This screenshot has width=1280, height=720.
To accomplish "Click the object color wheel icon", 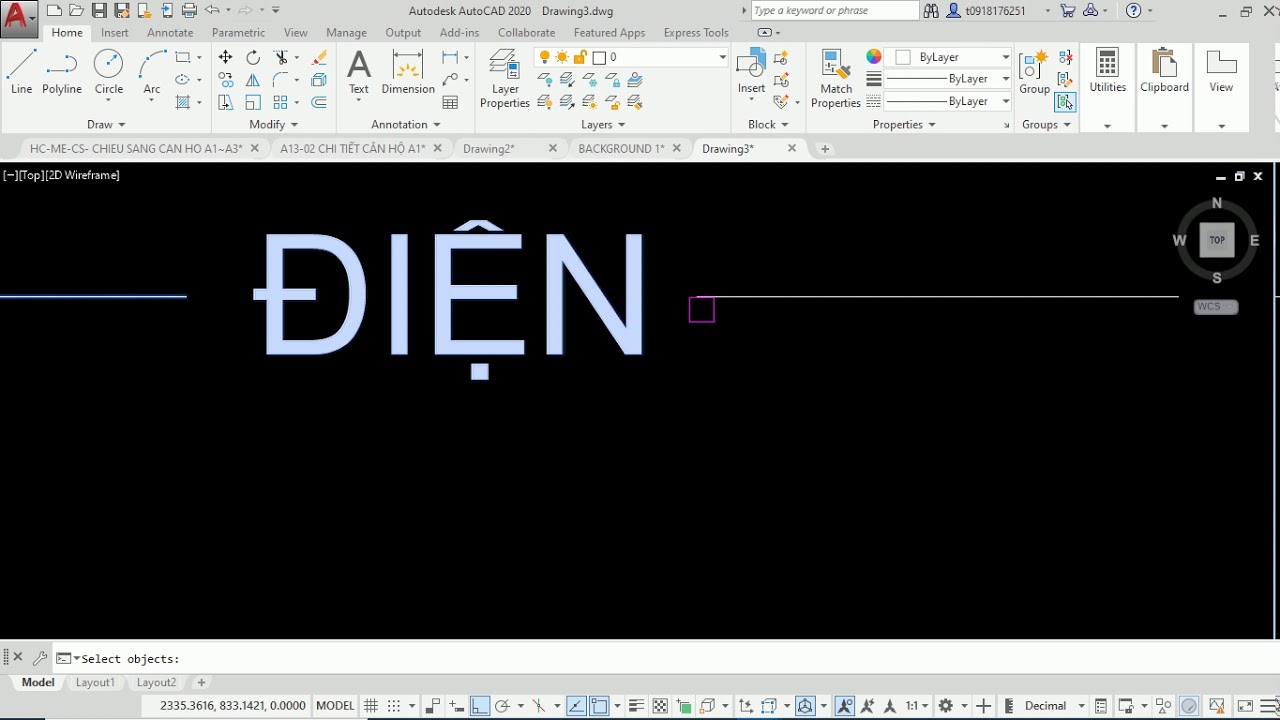I will pos(874,57).
